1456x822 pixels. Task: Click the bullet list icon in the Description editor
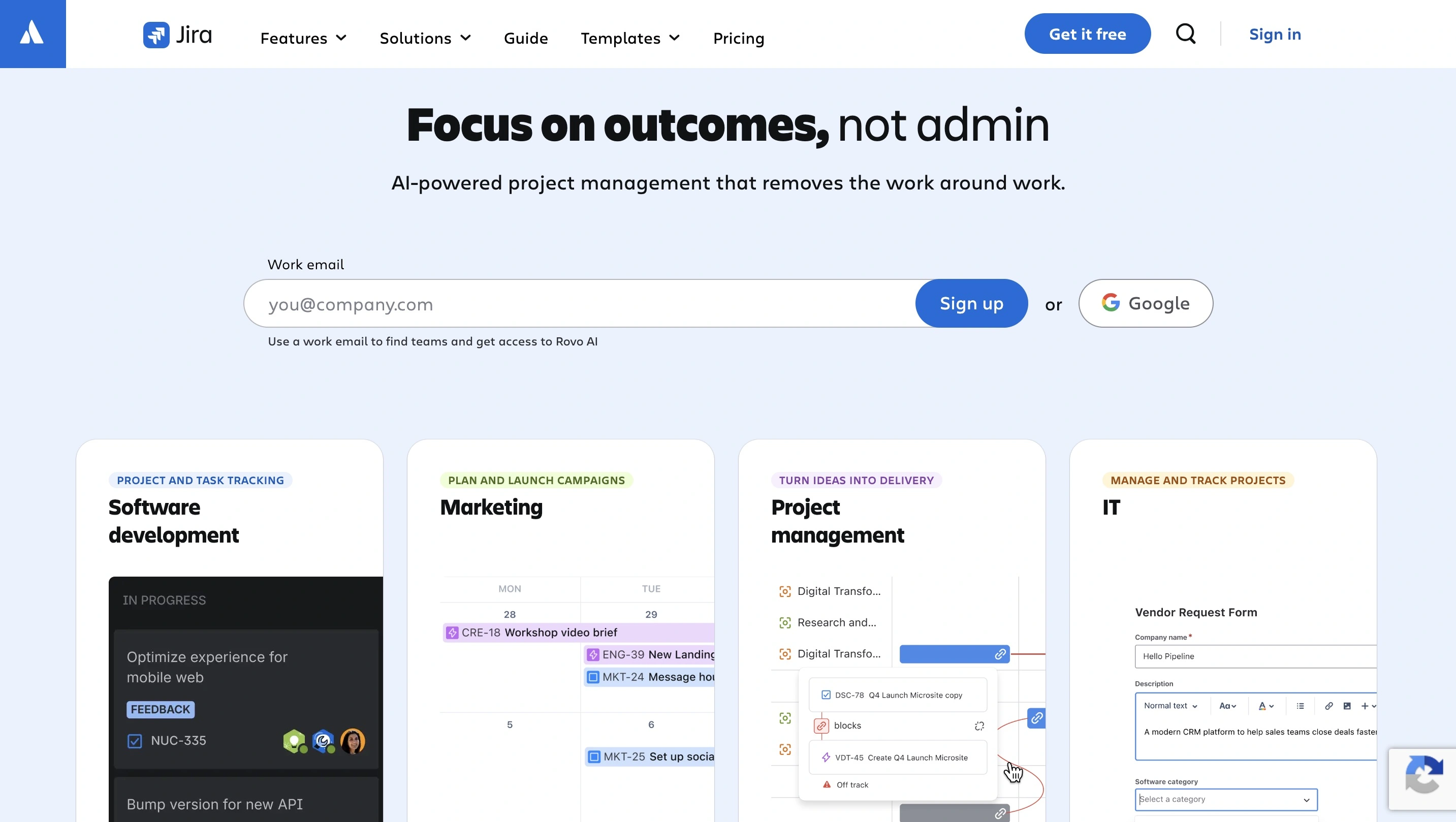tap(1301, 706)
